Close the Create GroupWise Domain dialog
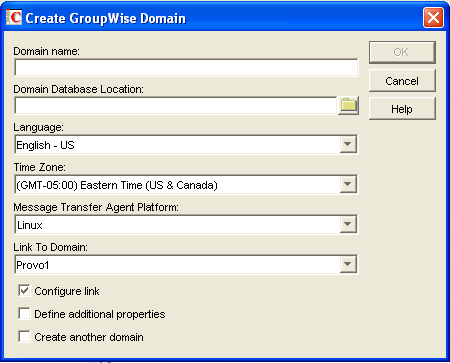This screenshot has height=363, width=450. [x=433, y=17]
